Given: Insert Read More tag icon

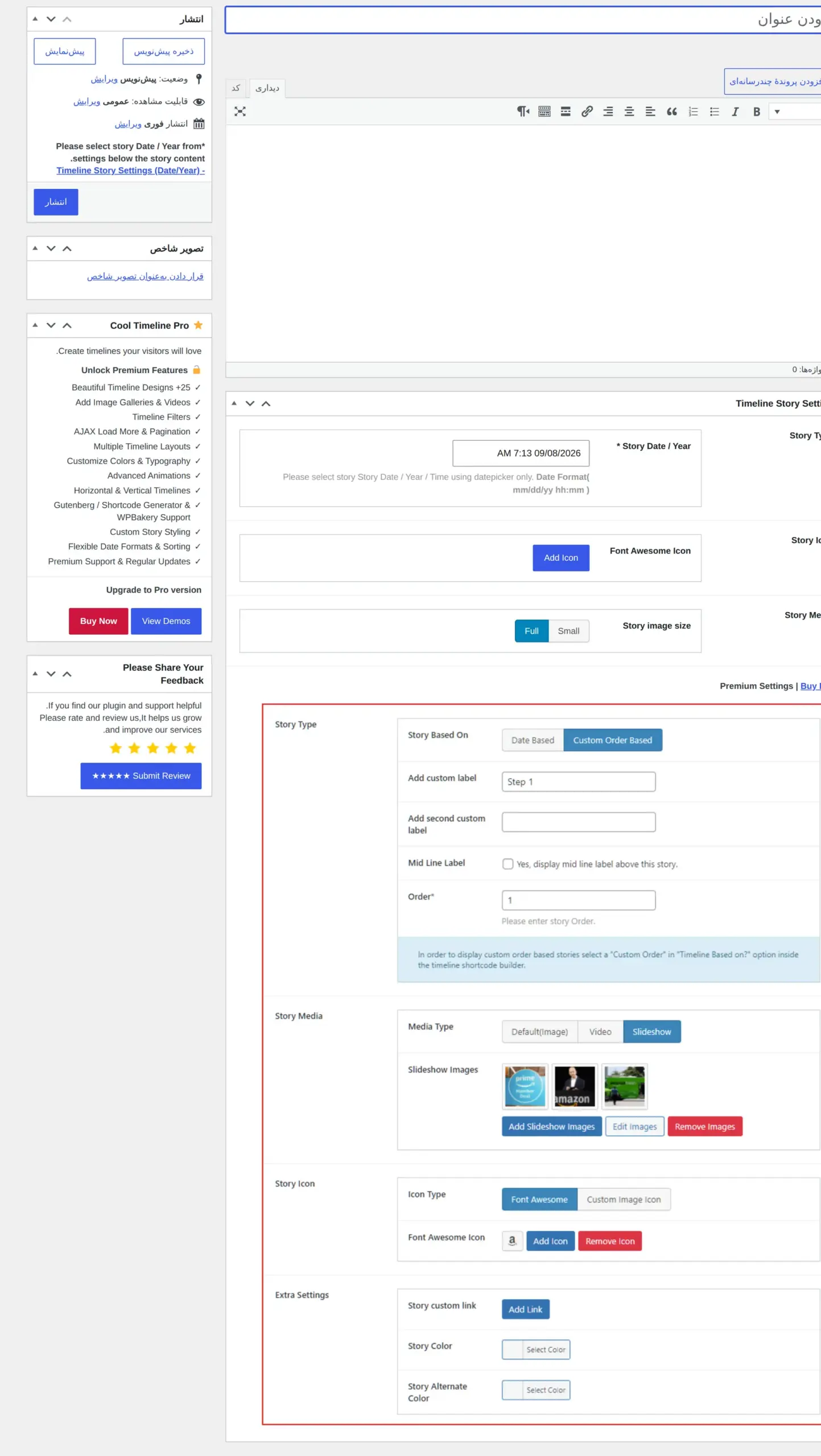Looking at the screenshot, I should click(x=566, y=112).
